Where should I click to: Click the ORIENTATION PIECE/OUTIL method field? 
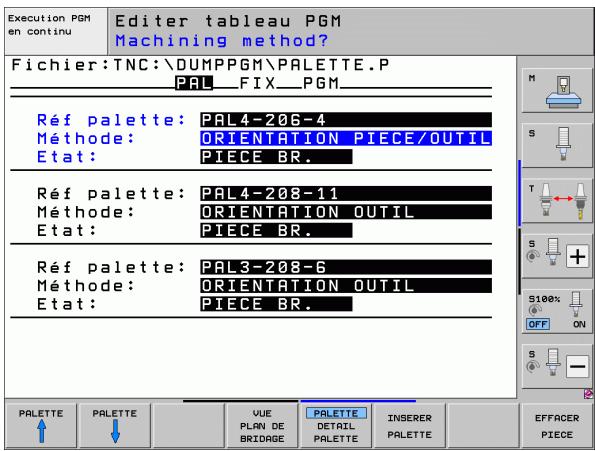pyautogui.click(x=346, y=138)
